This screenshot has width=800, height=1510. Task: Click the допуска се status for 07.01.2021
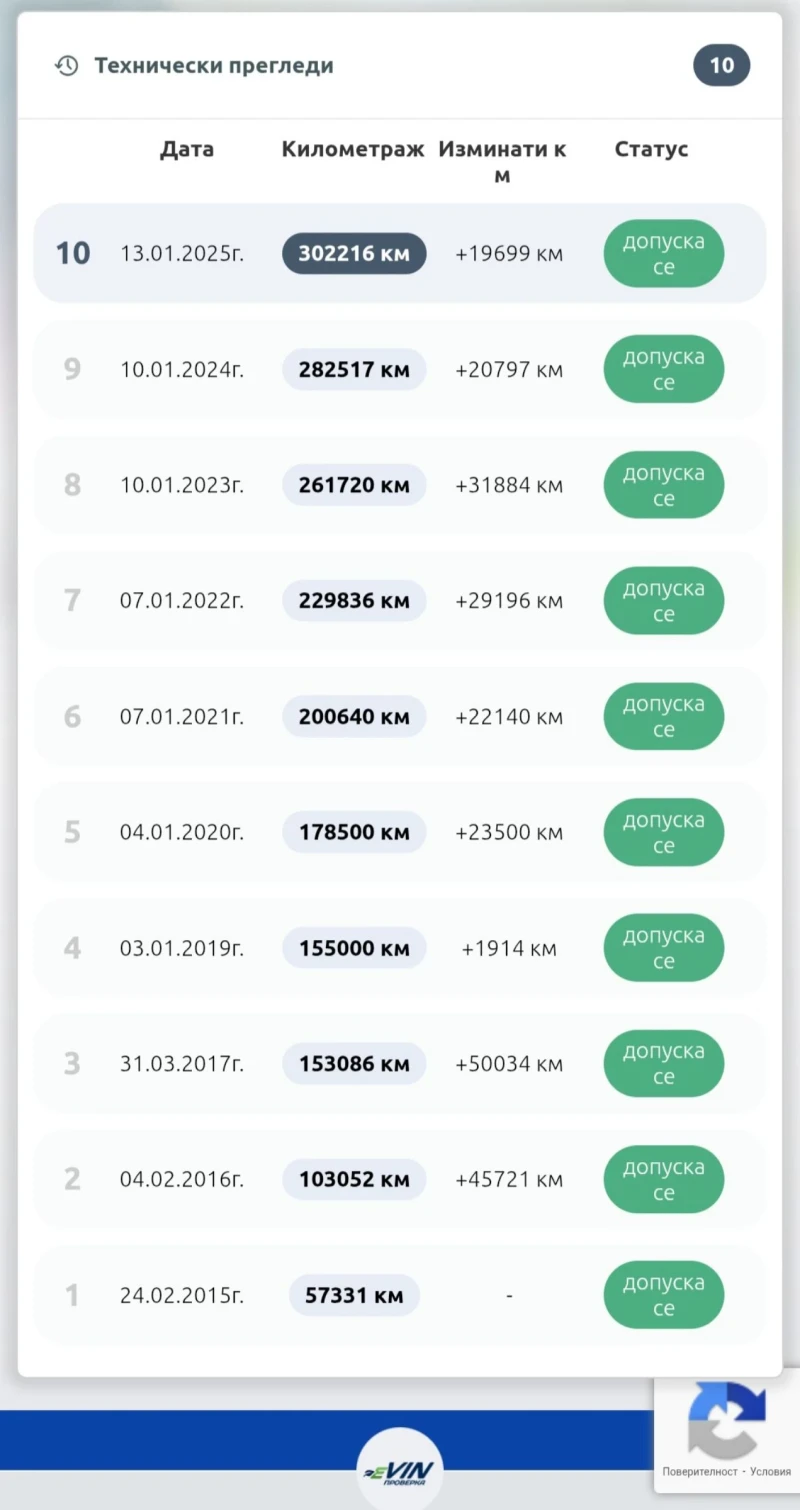(x=663, y=717)
